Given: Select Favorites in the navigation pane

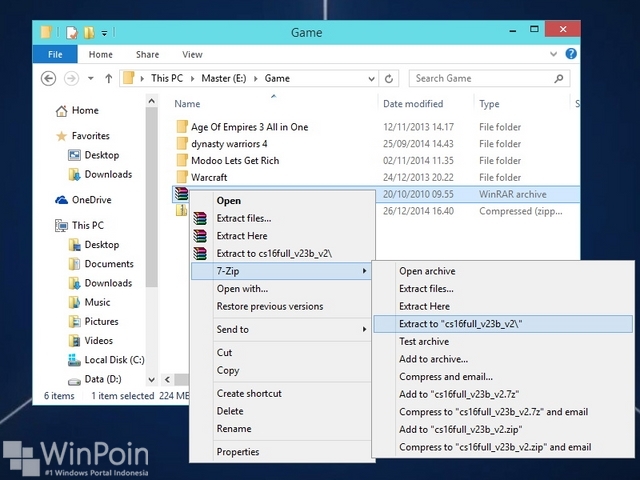Looking at the screenshot, I should coord(90,136).
